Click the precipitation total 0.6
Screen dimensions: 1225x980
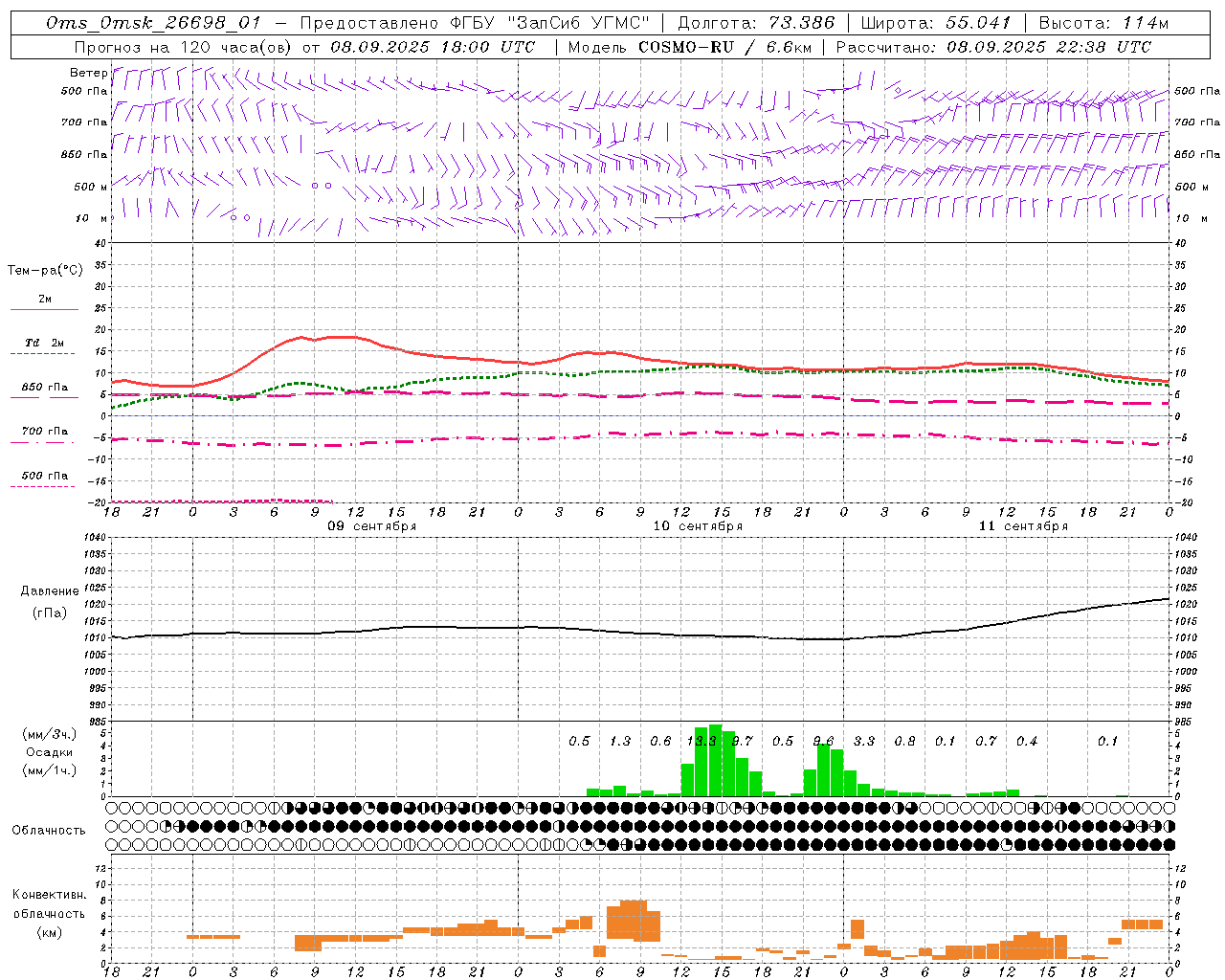tap(660, 741)
